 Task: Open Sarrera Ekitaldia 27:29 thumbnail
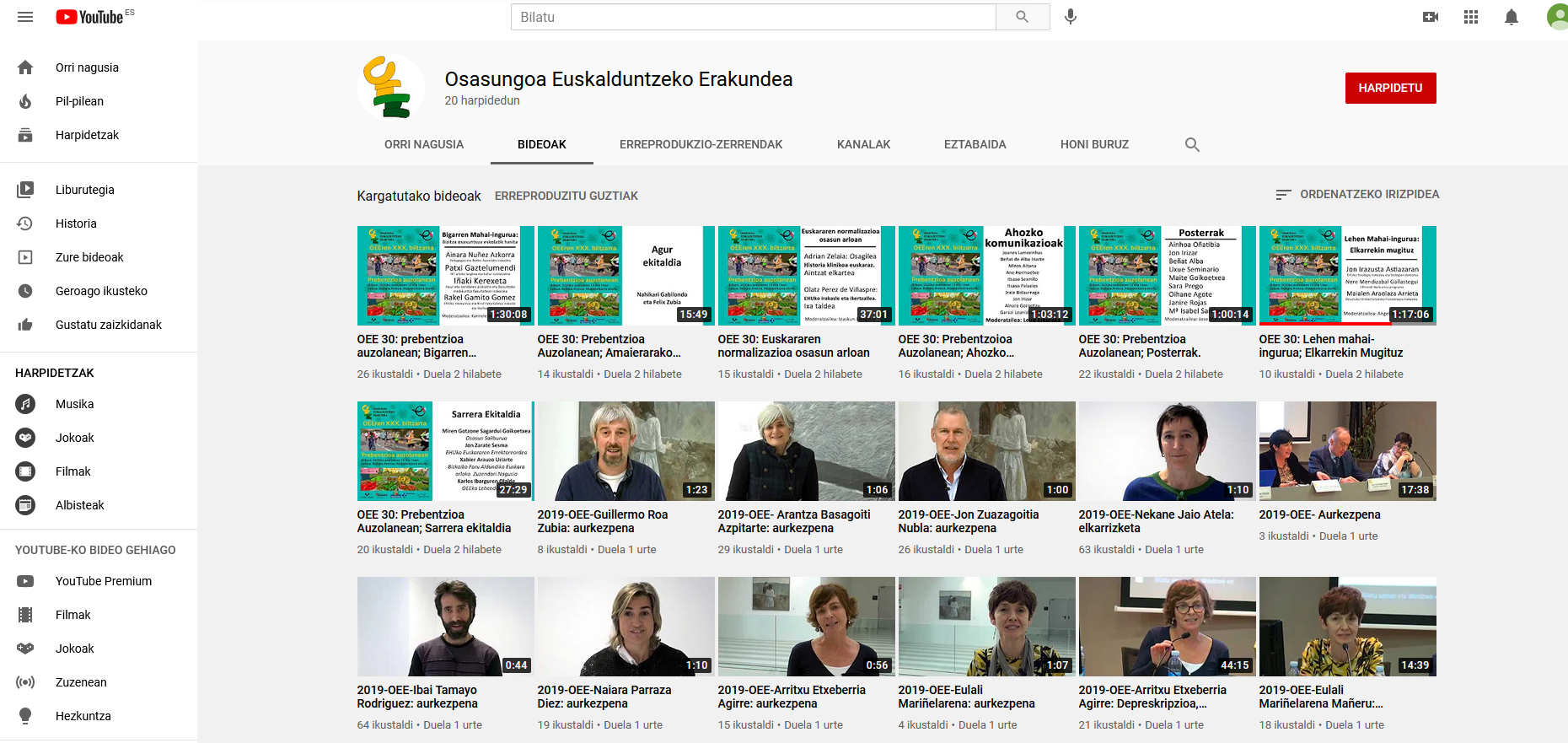pyautogui.click(x=446, y=451)
